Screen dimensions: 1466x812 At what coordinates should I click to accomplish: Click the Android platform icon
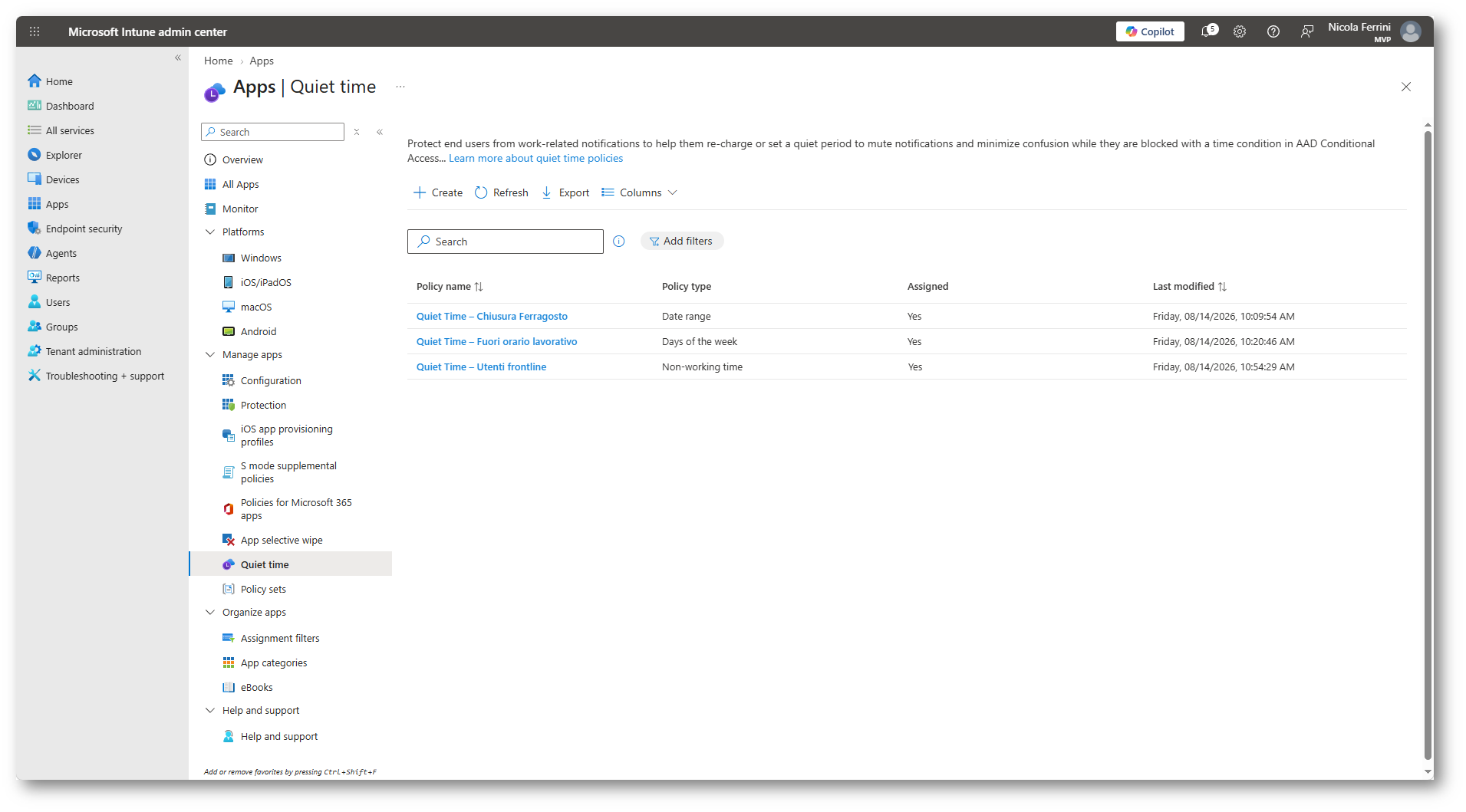coord(229,331)
